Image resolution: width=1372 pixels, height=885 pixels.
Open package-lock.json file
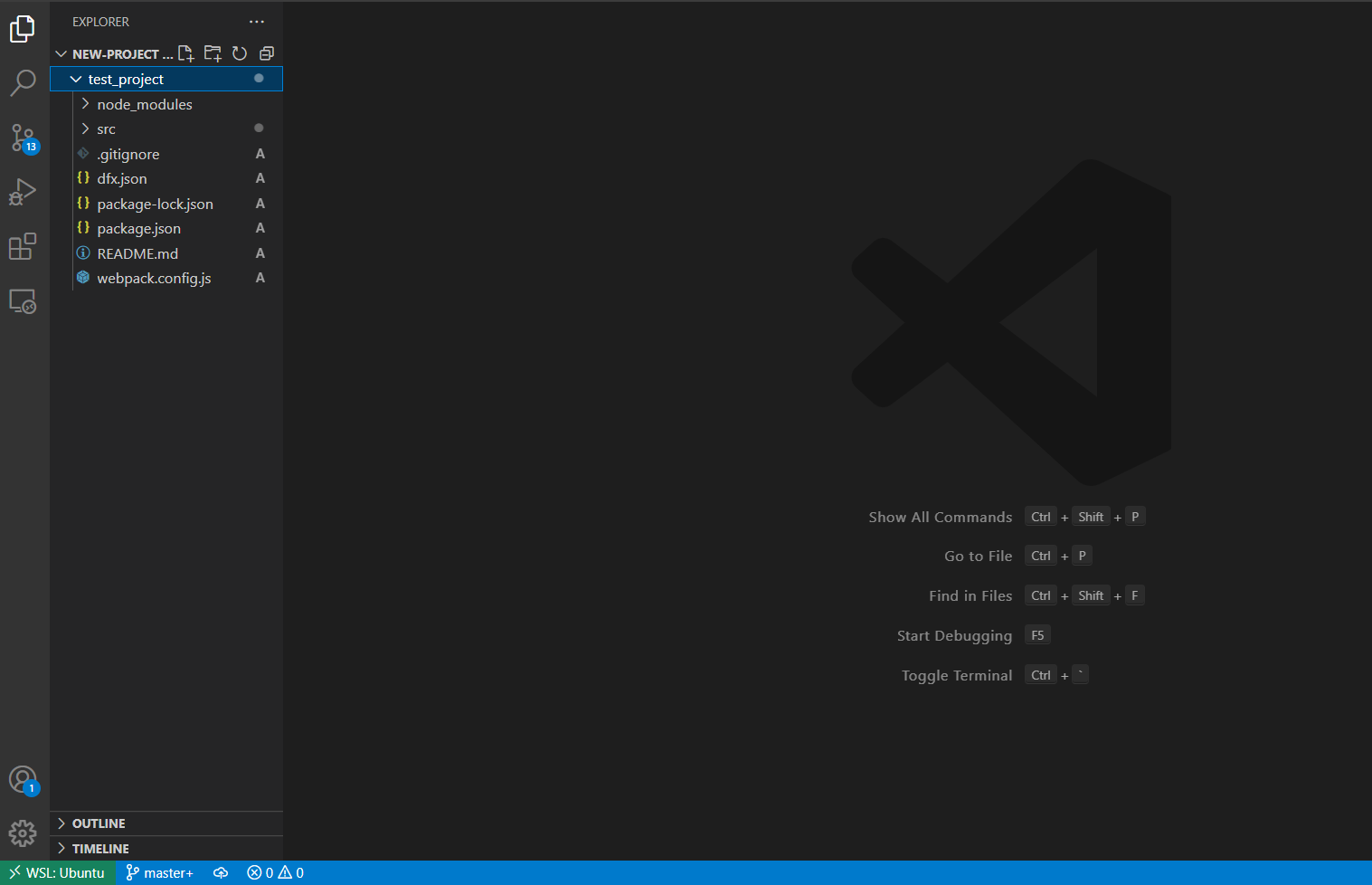coord(166,204)
